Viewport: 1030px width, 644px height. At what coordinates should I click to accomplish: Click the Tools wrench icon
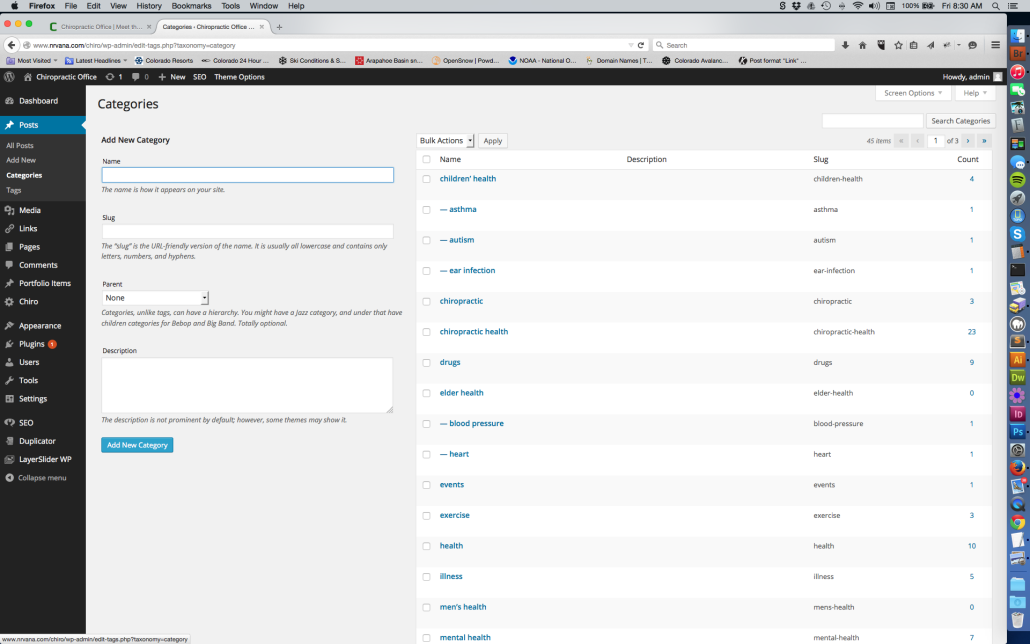(9, 380)
